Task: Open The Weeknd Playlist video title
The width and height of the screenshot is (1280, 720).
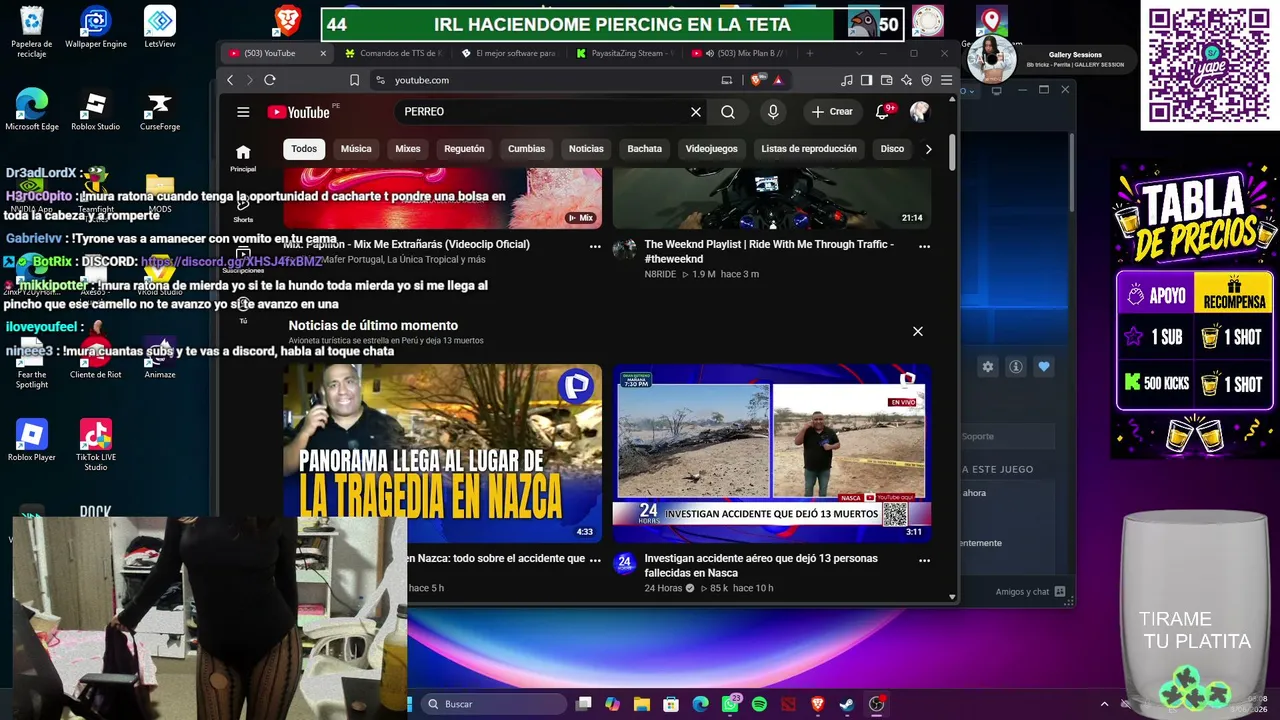Action: click(x=769, y=251)
